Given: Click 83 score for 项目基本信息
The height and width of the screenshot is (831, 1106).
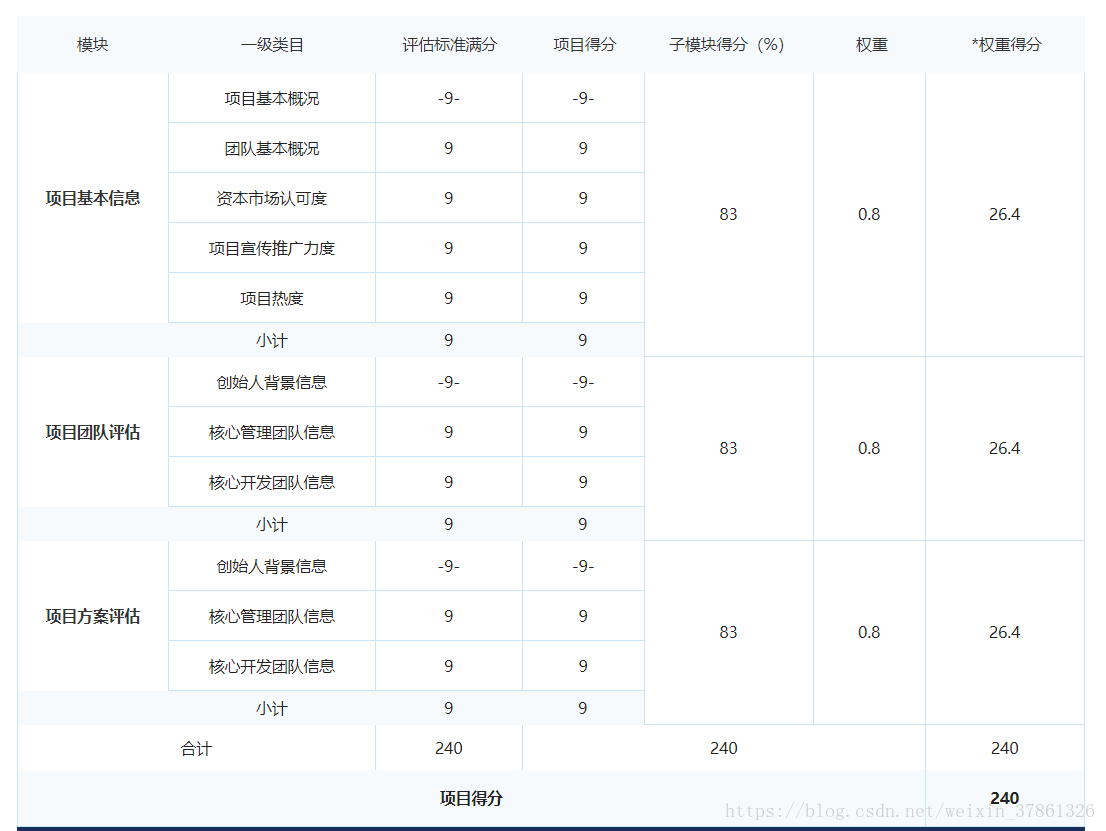Looking at the screenshot, I should click(728, 214).
